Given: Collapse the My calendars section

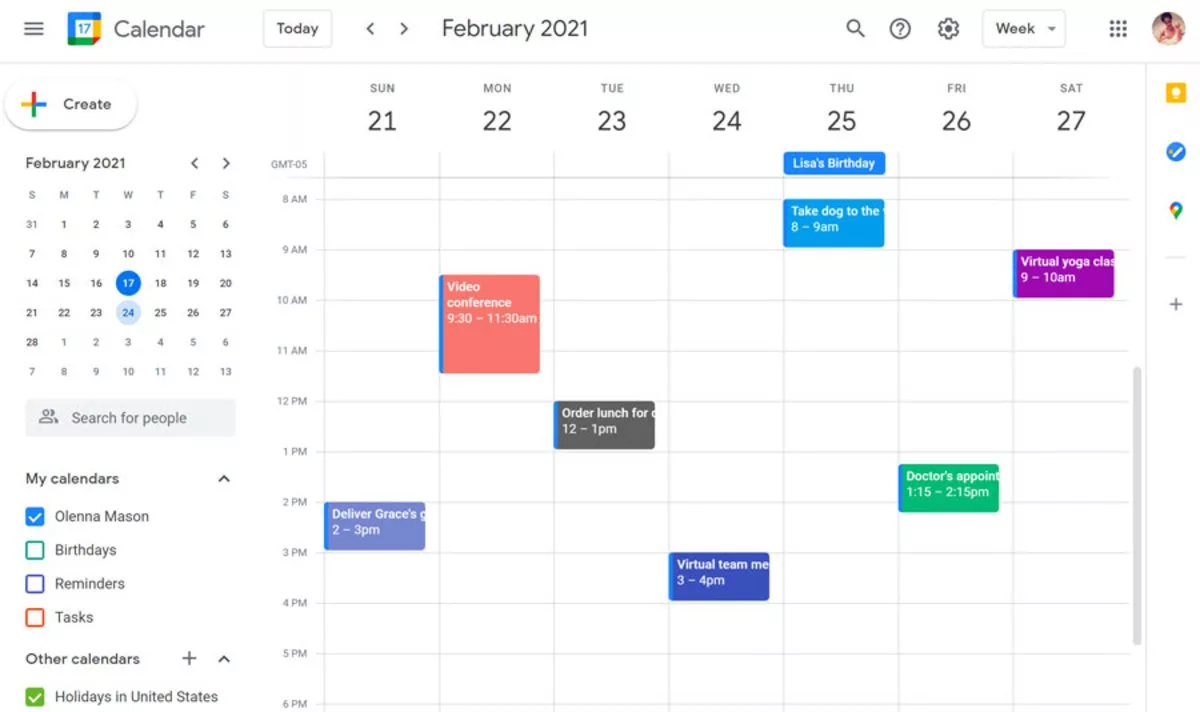Looking at the screenshot, I should point(224,478).
